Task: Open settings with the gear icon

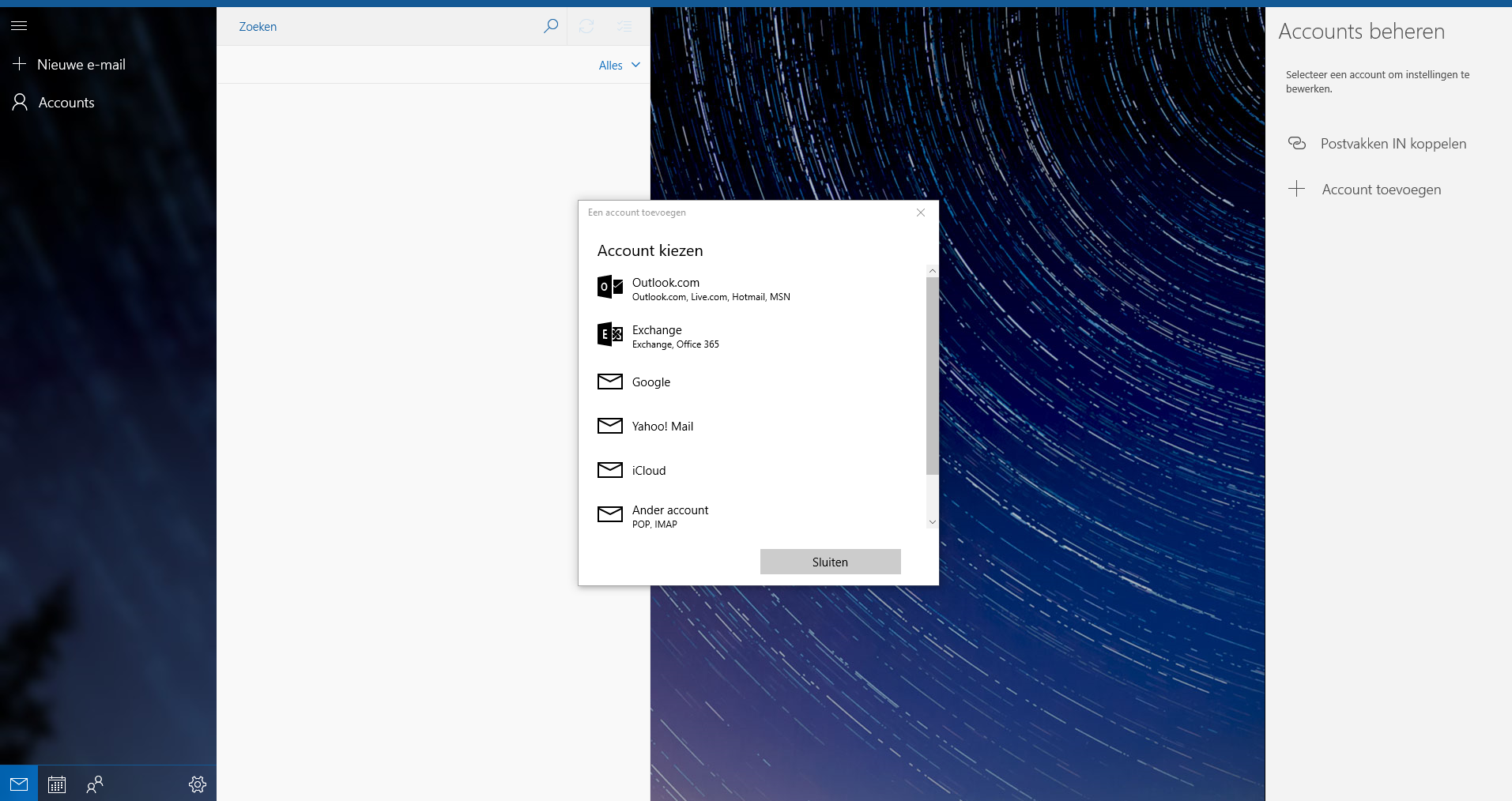Action: [198, 784]
